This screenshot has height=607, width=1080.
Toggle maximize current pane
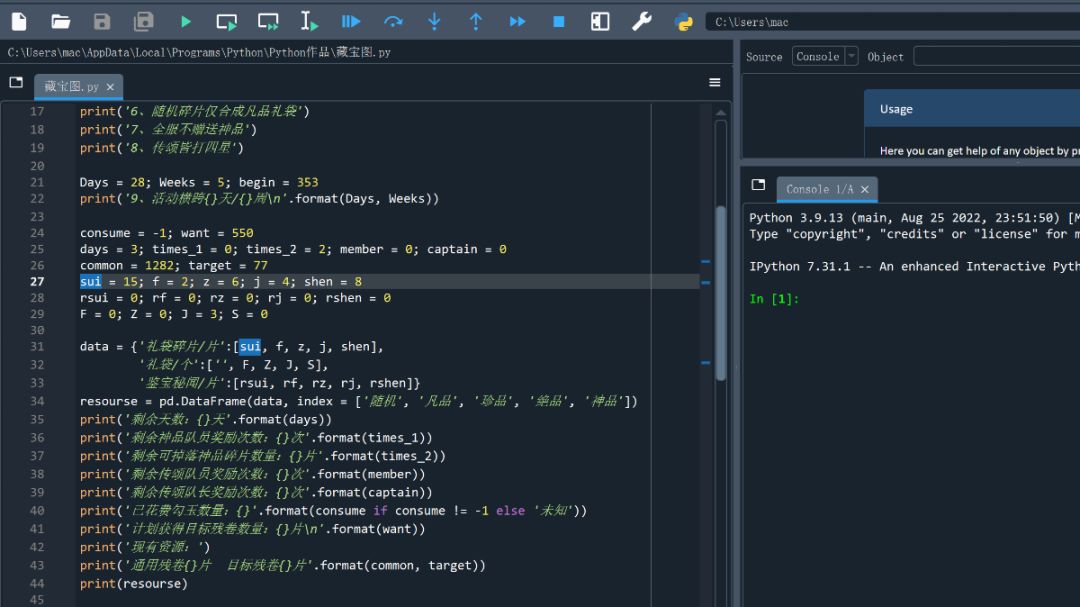(x=600, y=21)
